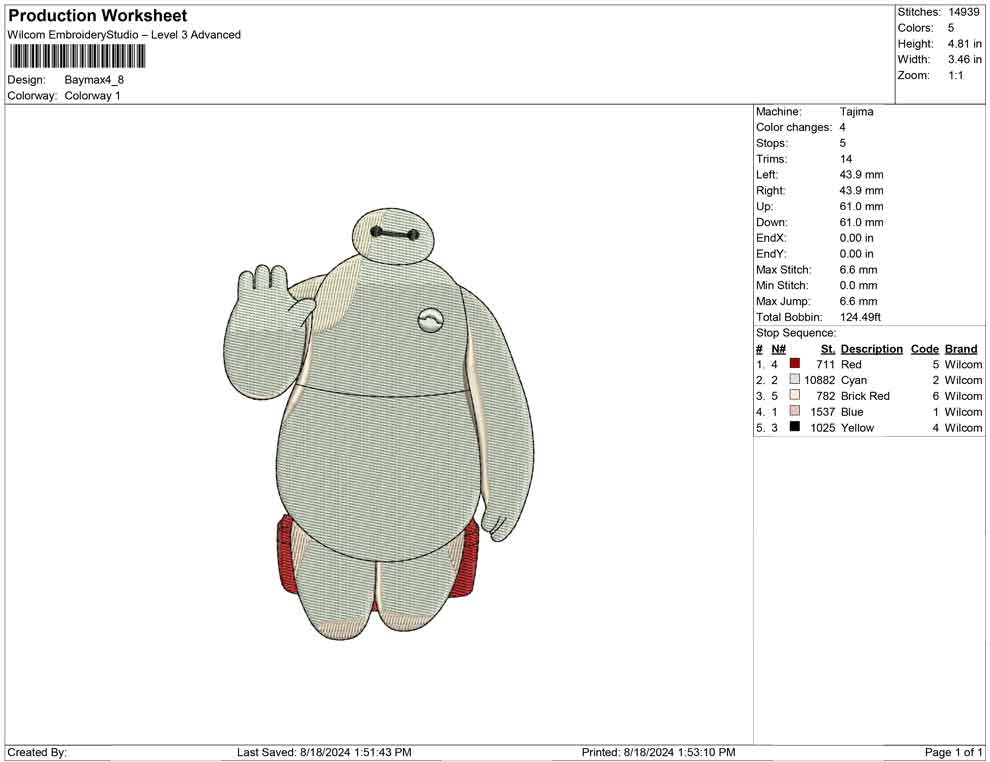Click the text 'Wilcom EmbroideryStudio – Level 3 Advanced'
Screen dimensions: 990x762
pos(124,35)
